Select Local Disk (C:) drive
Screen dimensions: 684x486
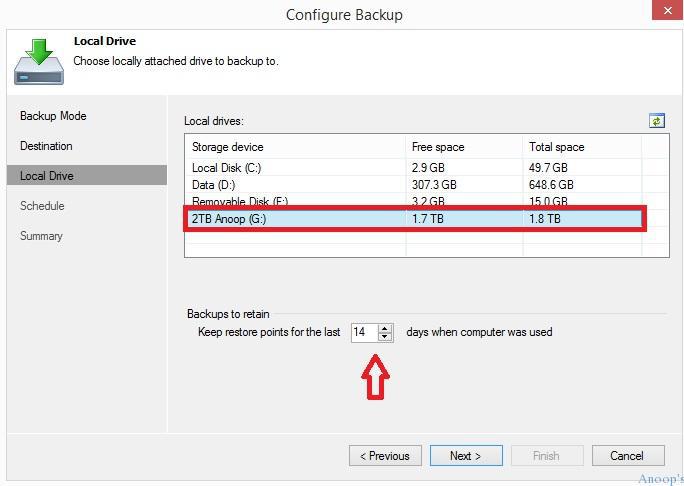(x=427, y=168)
